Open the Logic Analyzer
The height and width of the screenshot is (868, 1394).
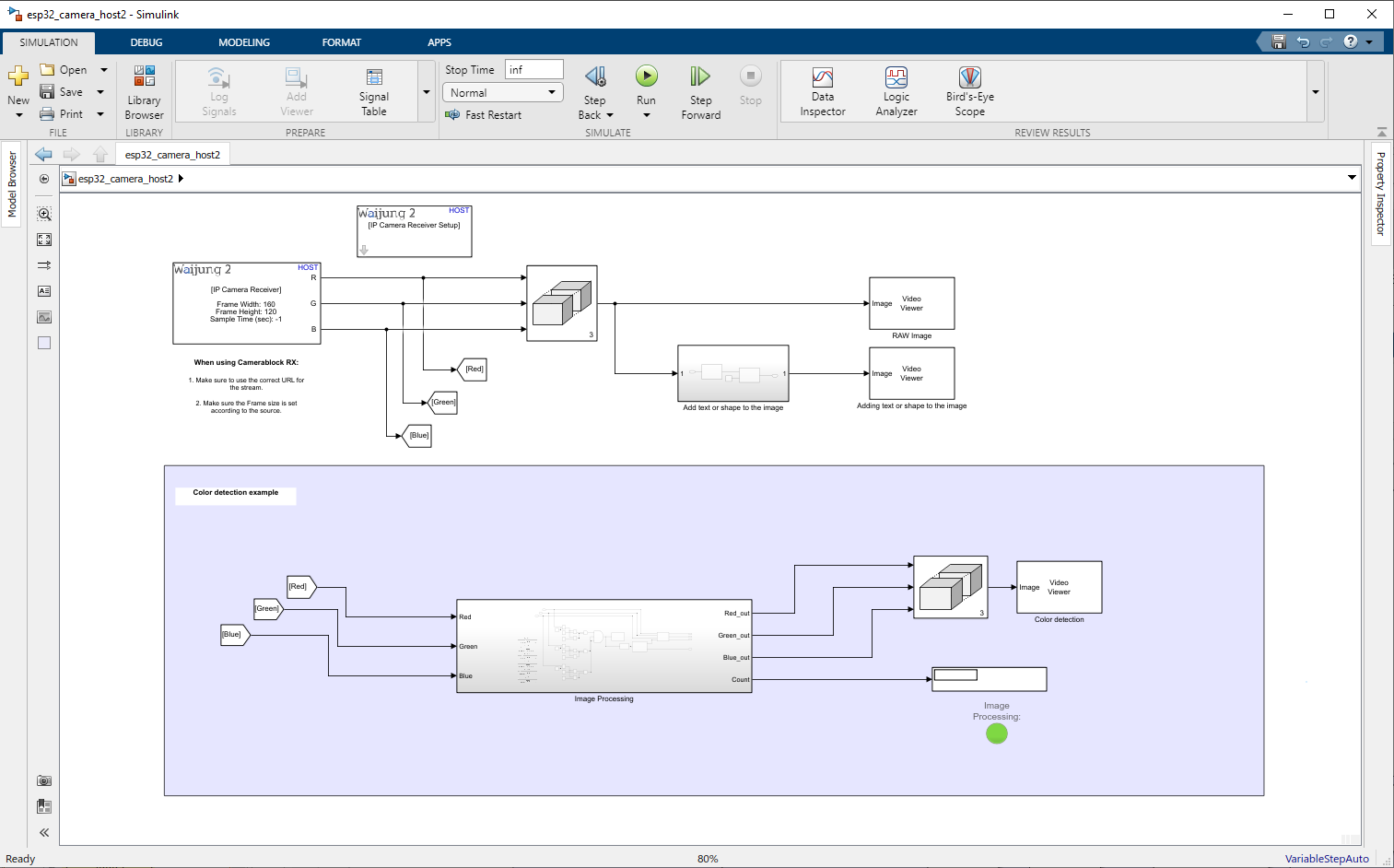pyautogui.click(x=896, y=92)
